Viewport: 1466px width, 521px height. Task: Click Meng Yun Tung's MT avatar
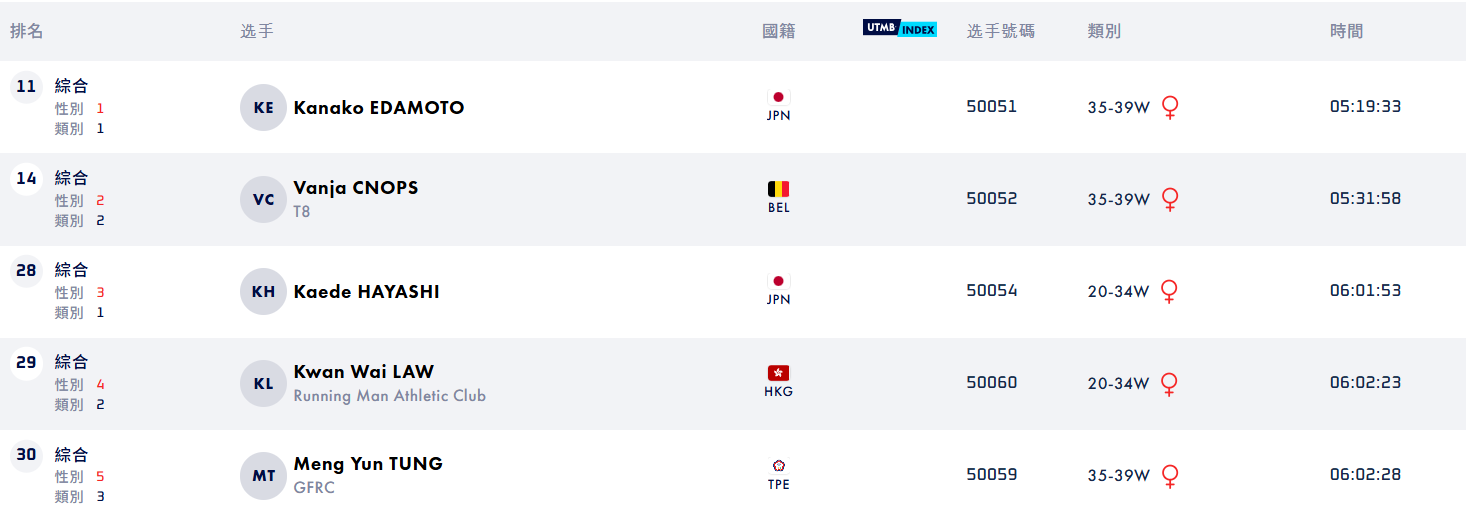point(263,476)
